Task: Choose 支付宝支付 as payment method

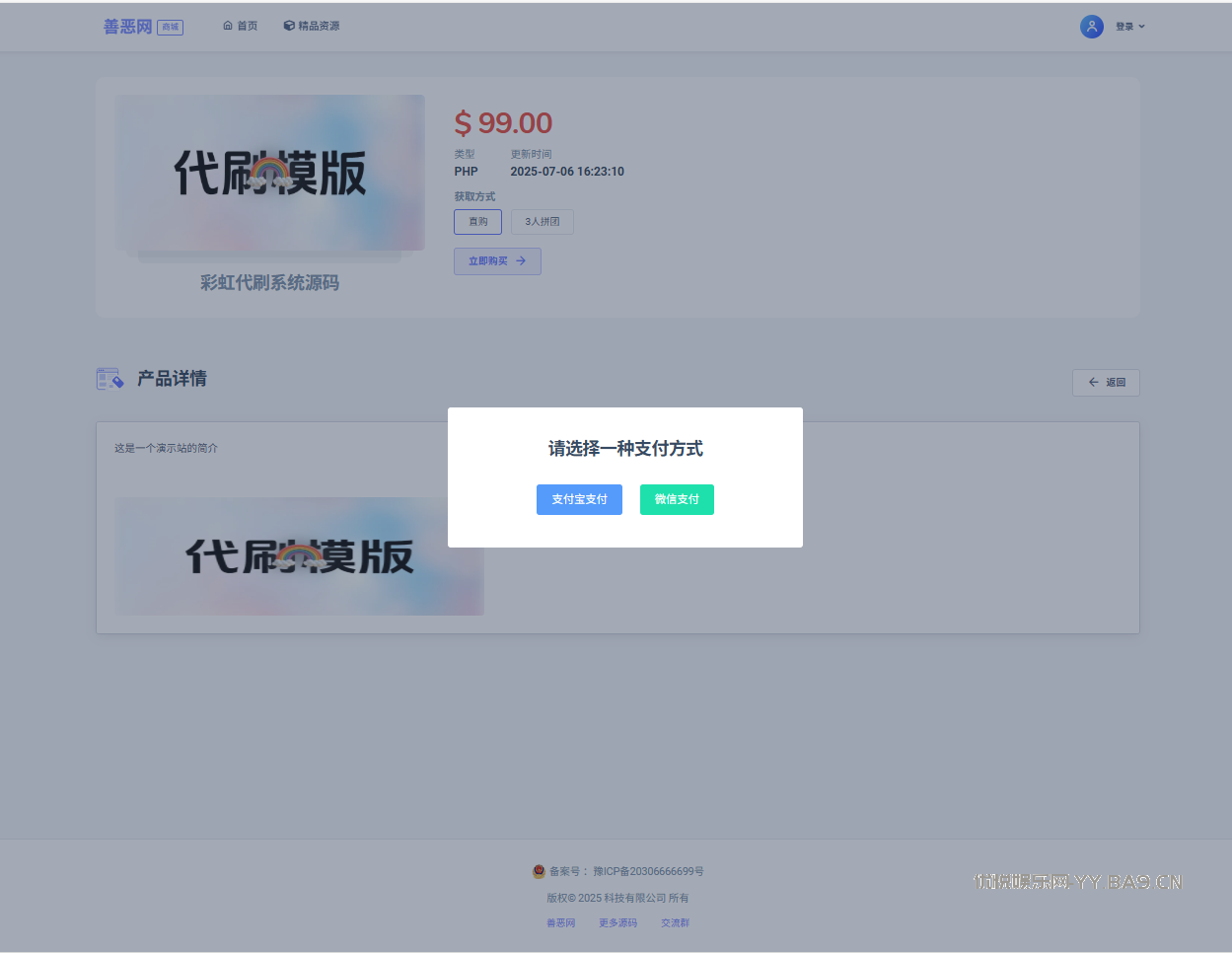Action: (x=579, y=500)
